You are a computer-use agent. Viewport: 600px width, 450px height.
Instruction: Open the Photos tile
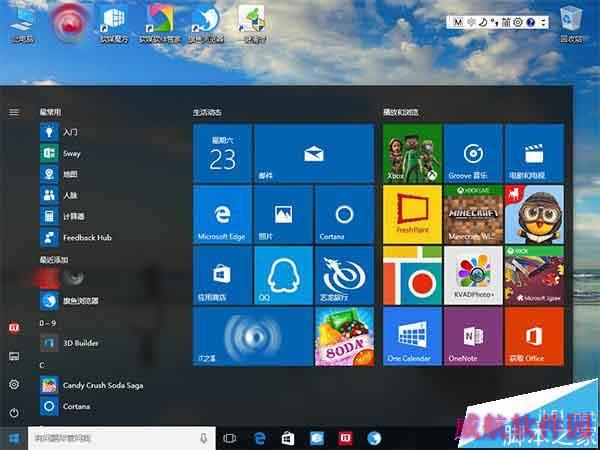[284, 214]
